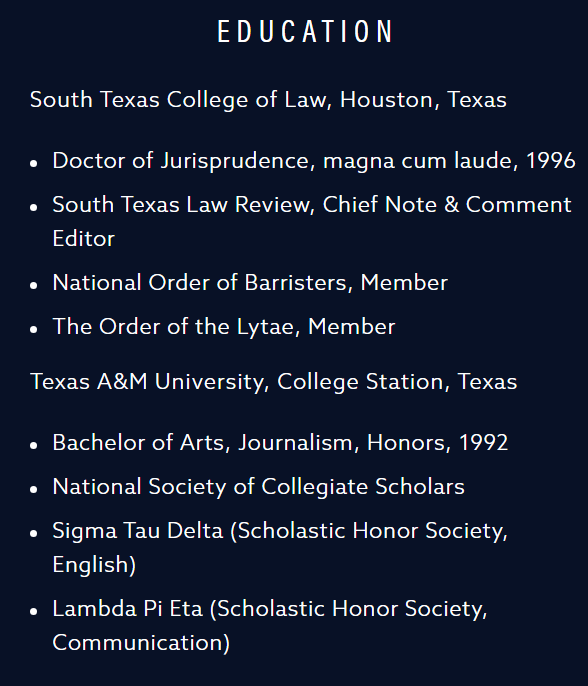588x686 pixels.
Task: Click the word Editor
Action: click(84, 239)
